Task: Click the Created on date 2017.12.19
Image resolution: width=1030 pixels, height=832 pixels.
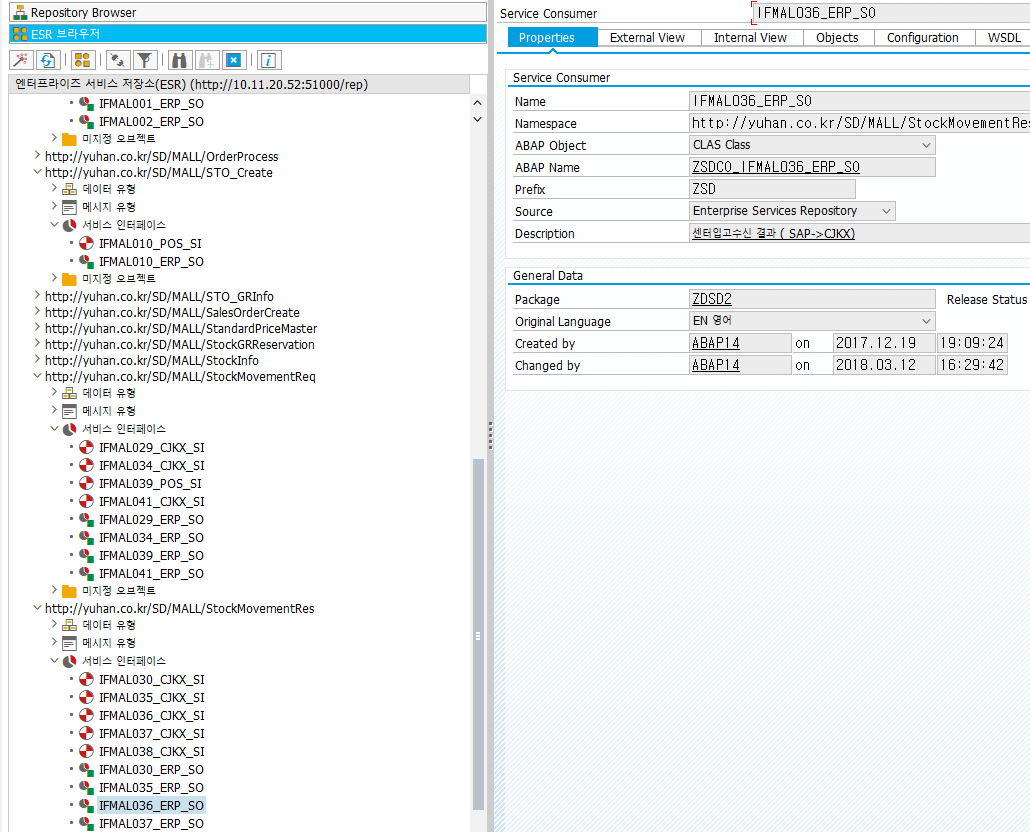Action: (884, 343)
